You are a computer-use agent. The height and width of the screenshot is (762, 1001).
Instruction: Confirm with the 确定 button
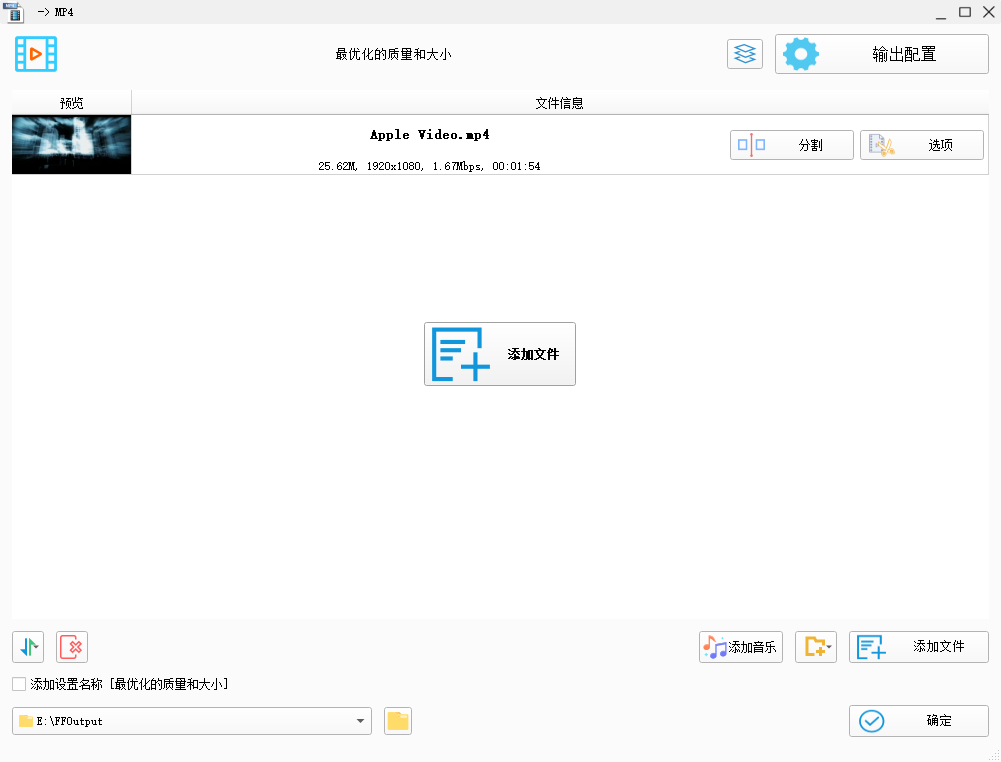[x=918, y=721]
